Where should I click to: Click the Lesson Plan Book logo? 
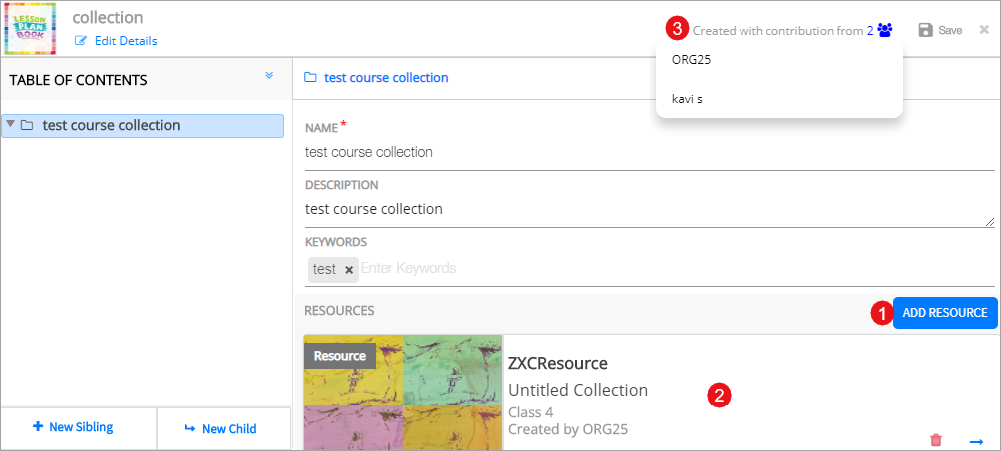[31, 28]
